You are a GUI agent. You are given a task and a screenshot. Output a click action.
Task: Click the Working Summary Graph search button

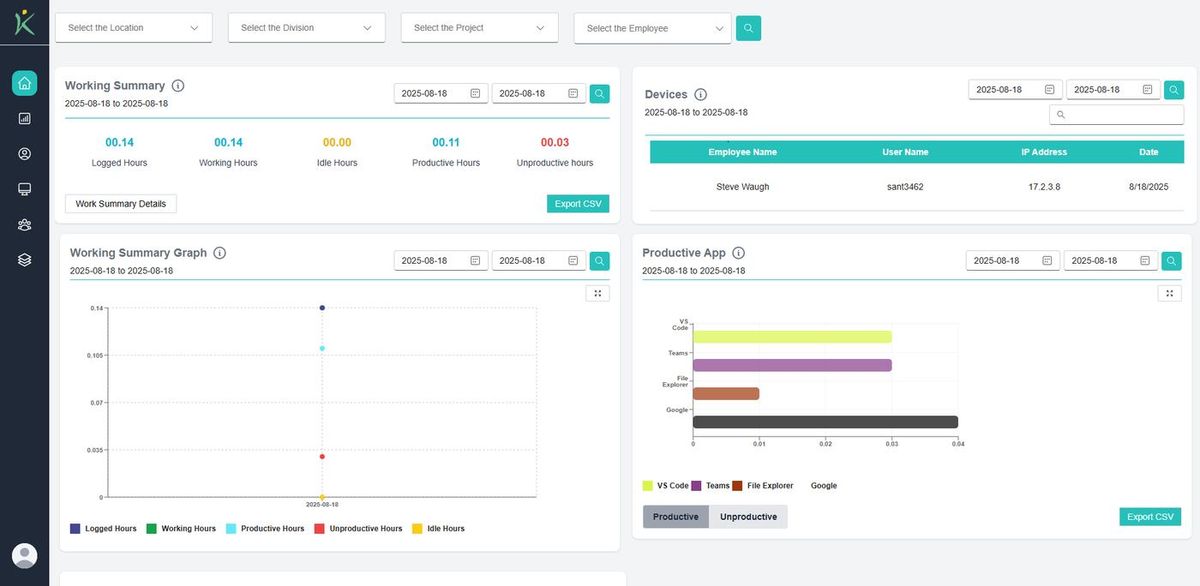click(x=599, y=261)
